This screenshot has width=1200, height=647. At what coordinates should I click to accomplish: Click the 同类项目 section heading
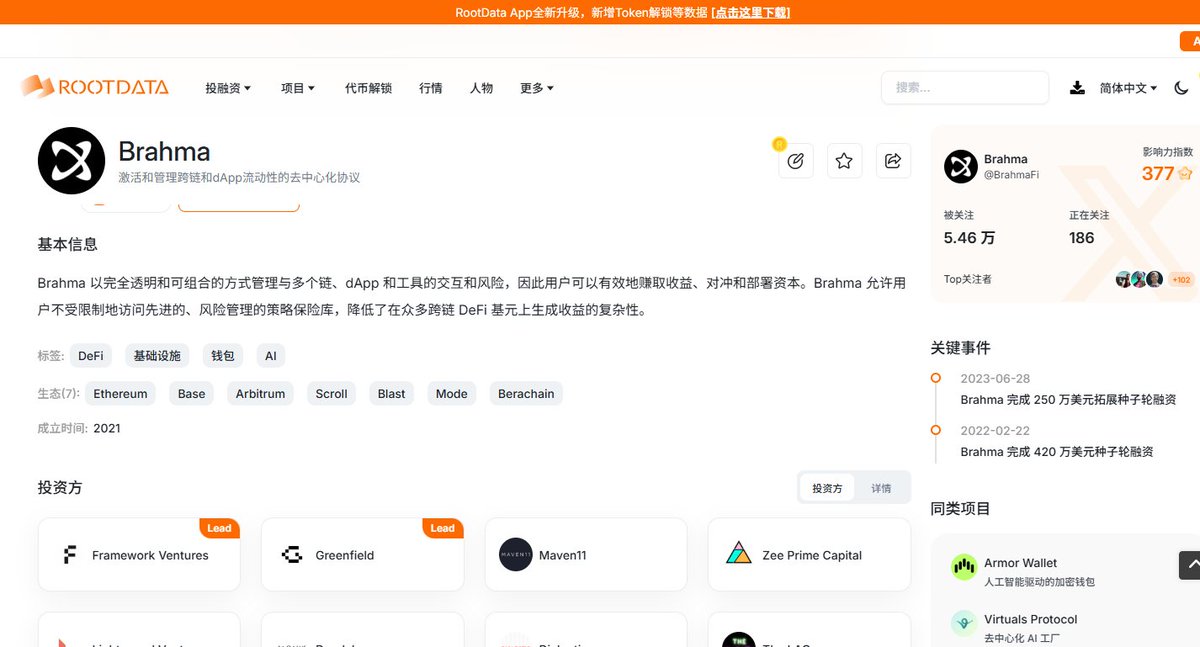coord(960,508)
